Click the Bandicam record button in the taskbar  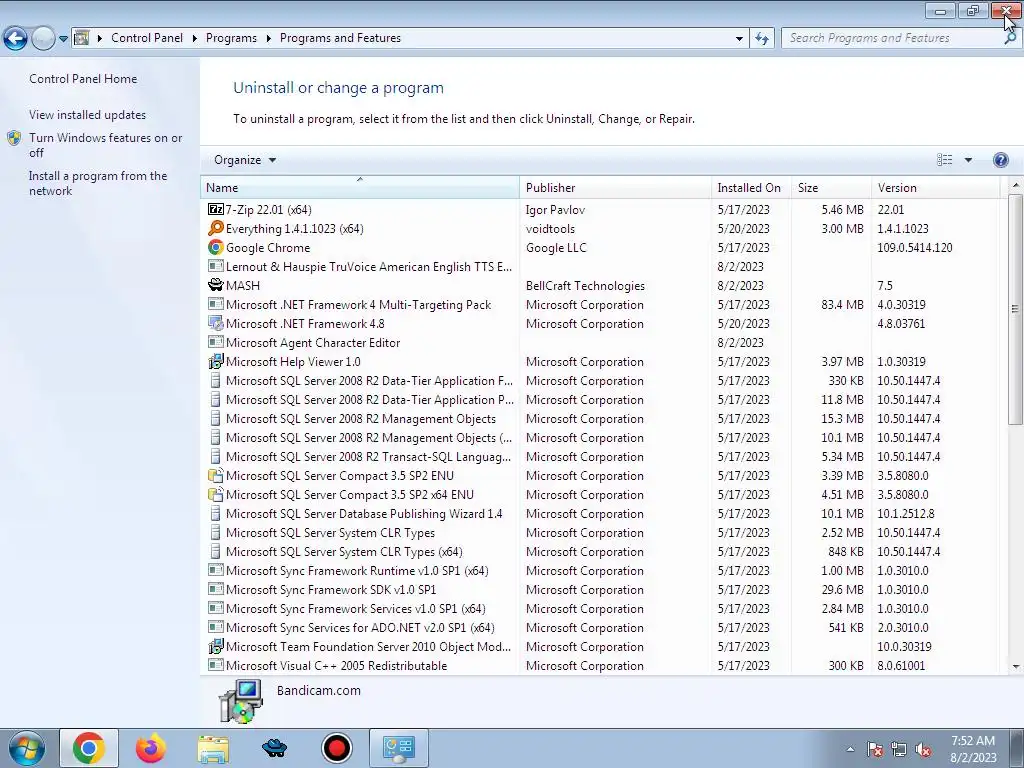coord(337,748)
